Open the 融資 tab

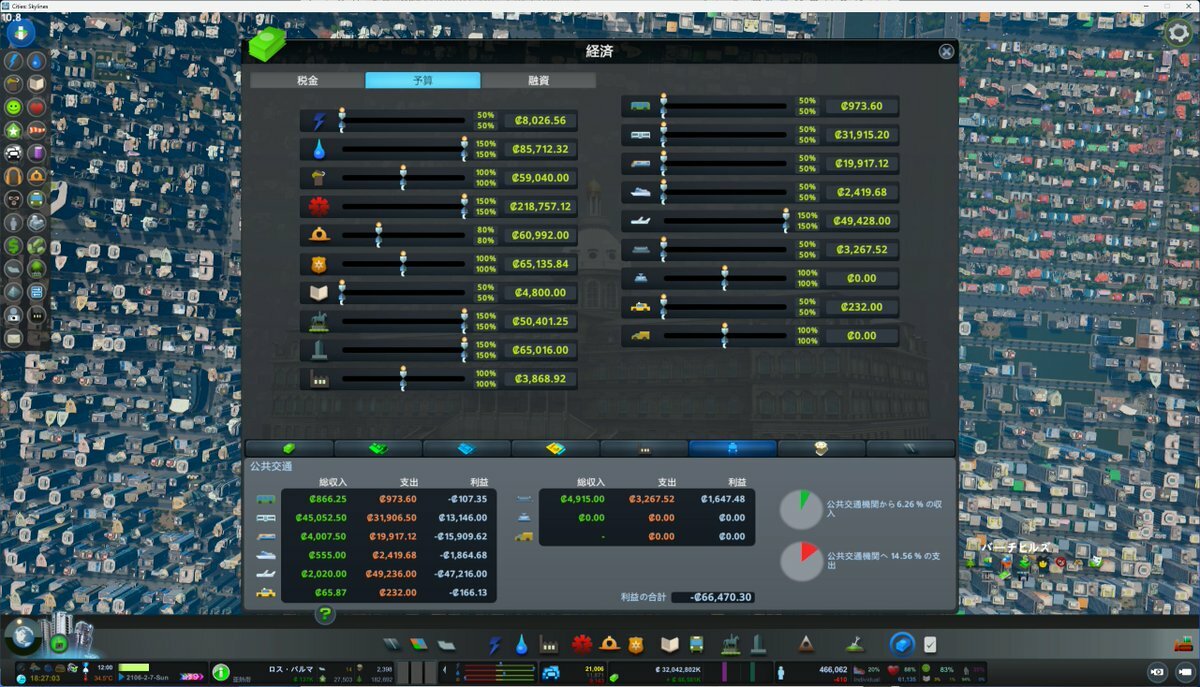tap(538, 80)
